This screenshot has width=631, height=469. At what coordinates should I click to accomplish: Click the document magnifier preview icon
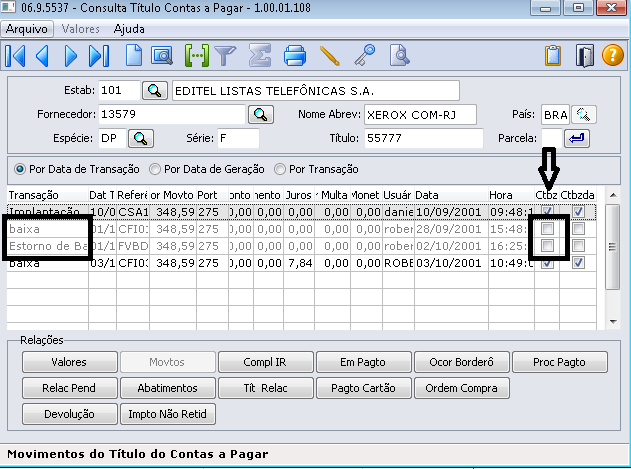[400, 56]
